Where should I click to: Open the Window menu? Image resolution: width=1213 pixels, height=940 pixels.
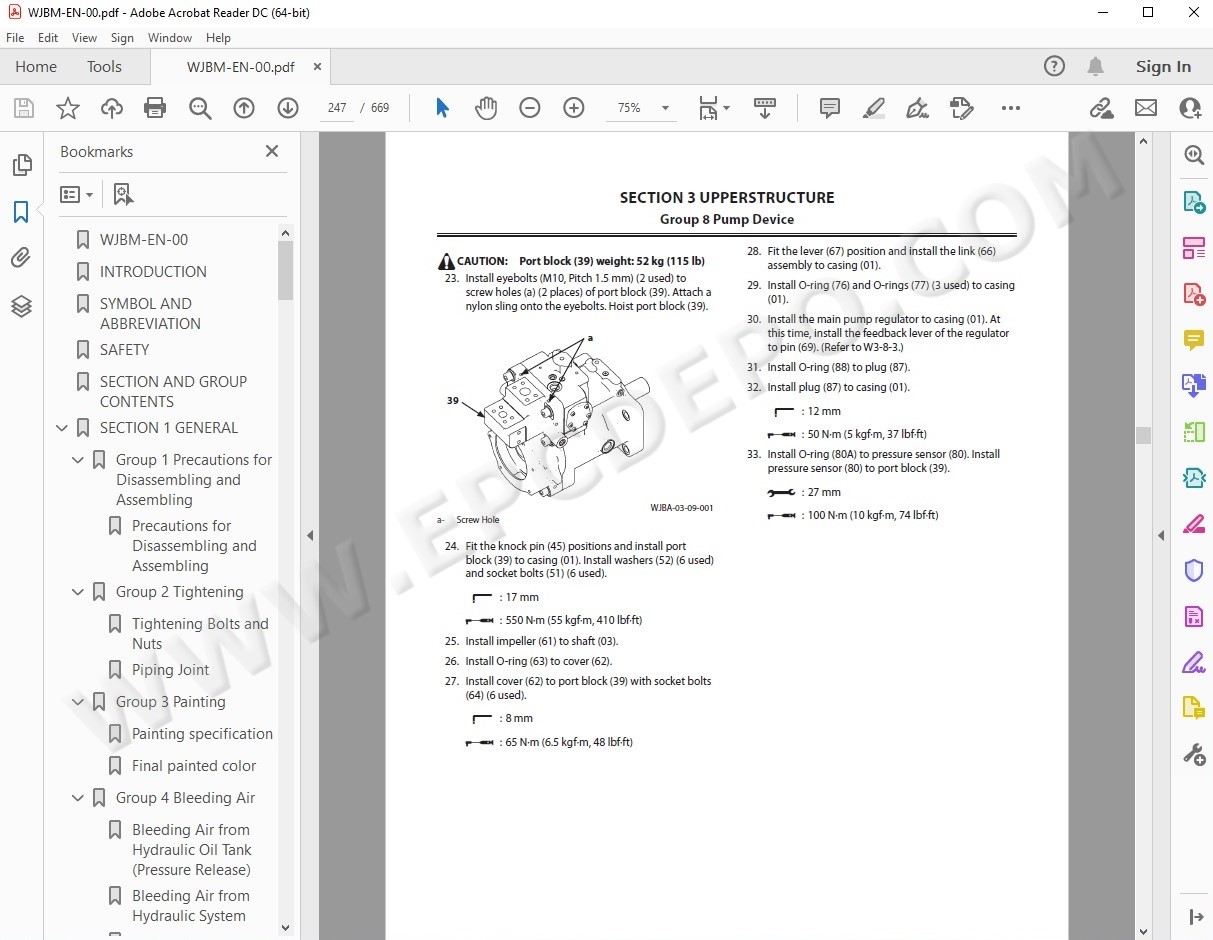tap(170, 38)
